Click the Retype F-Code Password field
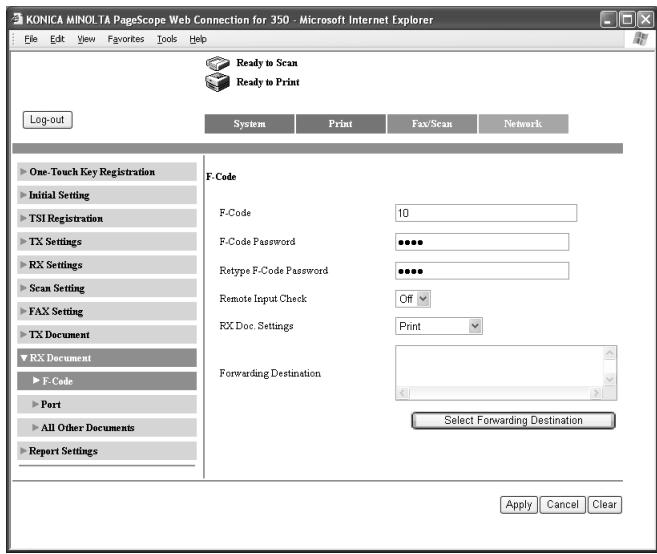The width and height of the screenshot is (657, 554). 482,271
